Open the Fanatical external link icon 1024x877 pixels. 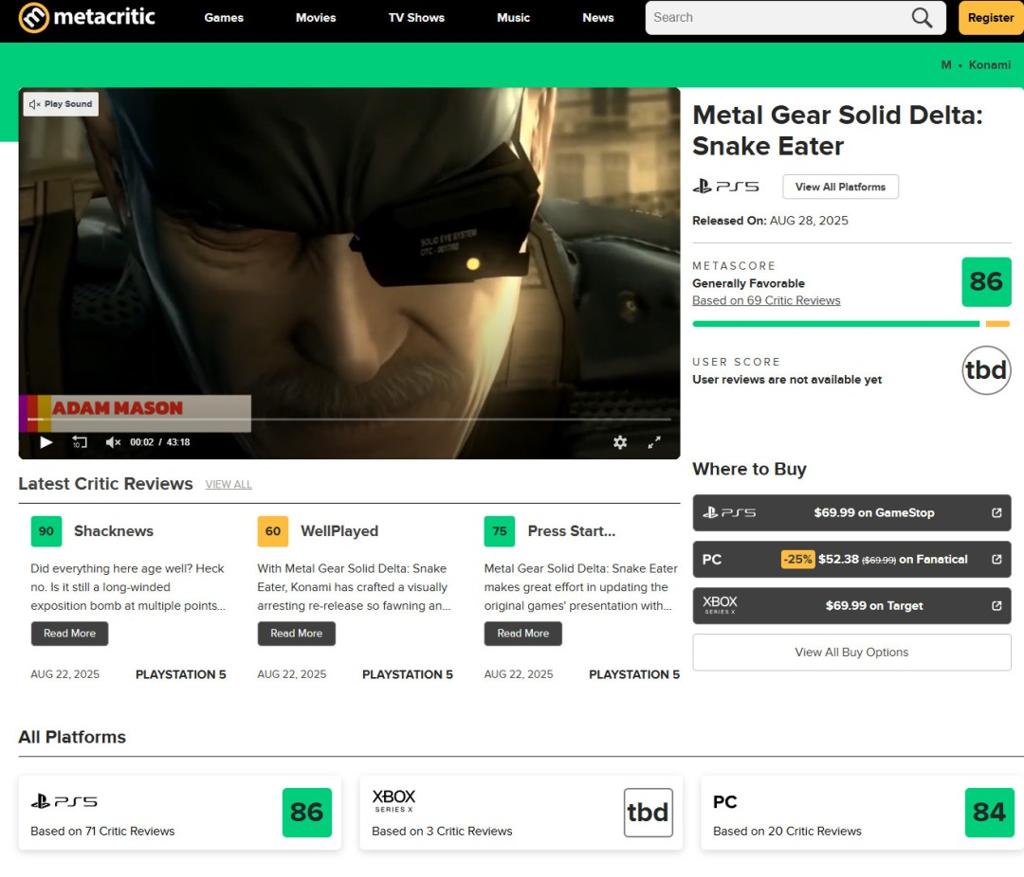pyautogui.click(x=996, y=559)
